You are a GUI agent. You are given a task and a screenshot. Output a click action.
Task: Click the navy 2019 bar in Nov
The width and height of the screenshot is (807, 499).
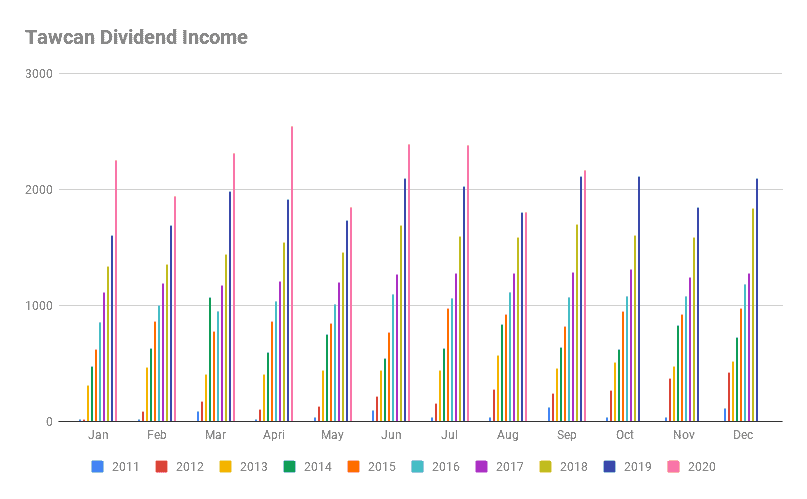[698, 314]
